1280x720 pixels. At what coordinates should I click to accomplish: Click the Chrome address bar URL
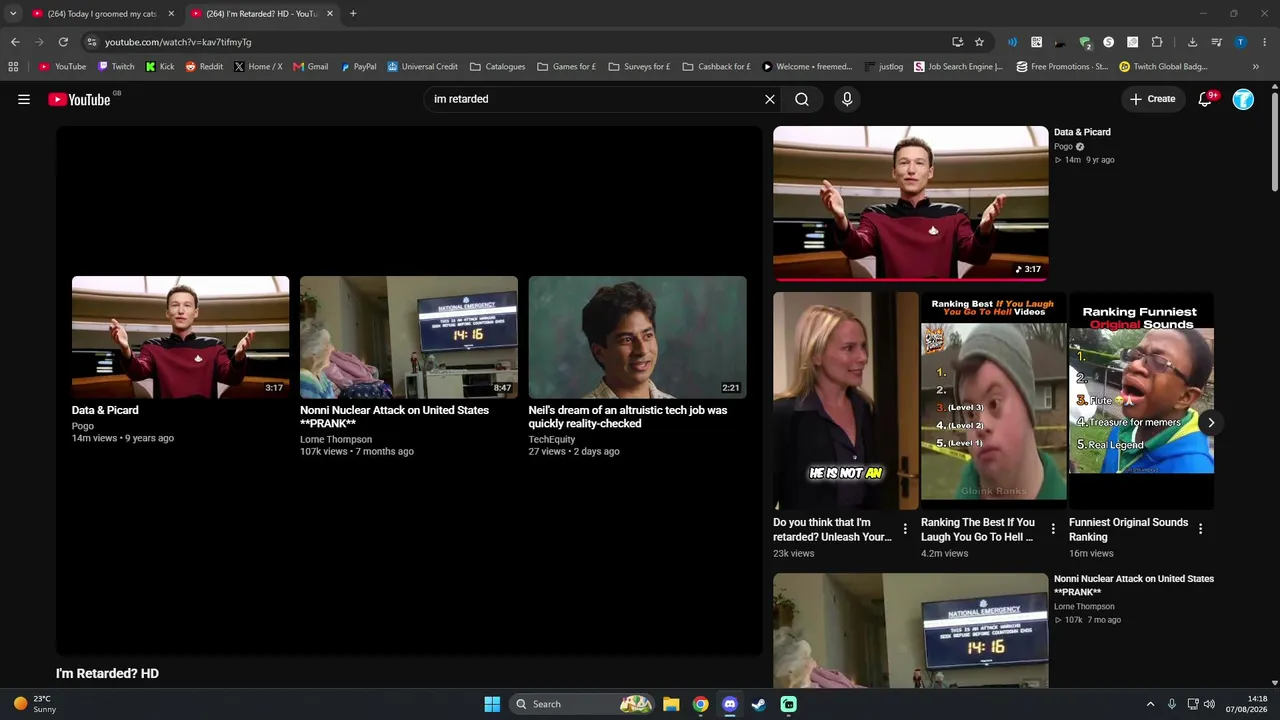[178, 42]
